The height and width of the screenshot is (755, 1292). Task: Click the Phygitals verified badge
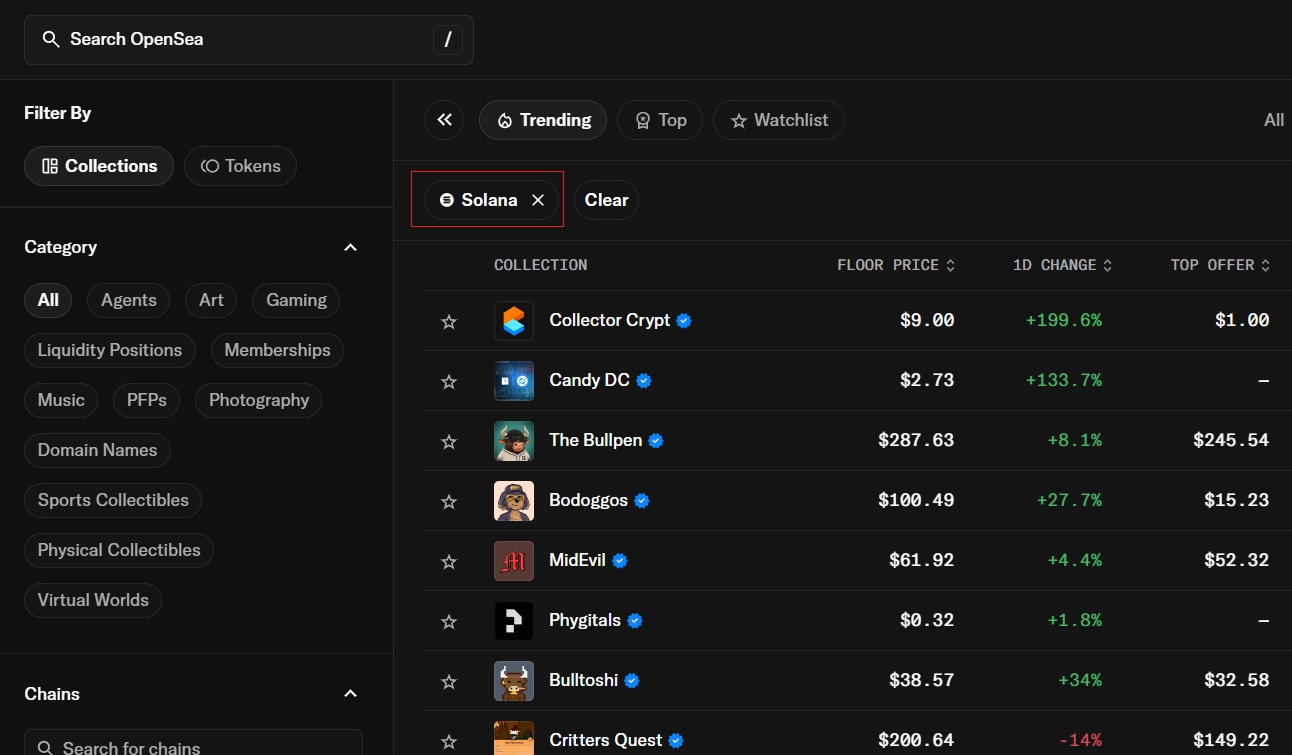point(635,621)
